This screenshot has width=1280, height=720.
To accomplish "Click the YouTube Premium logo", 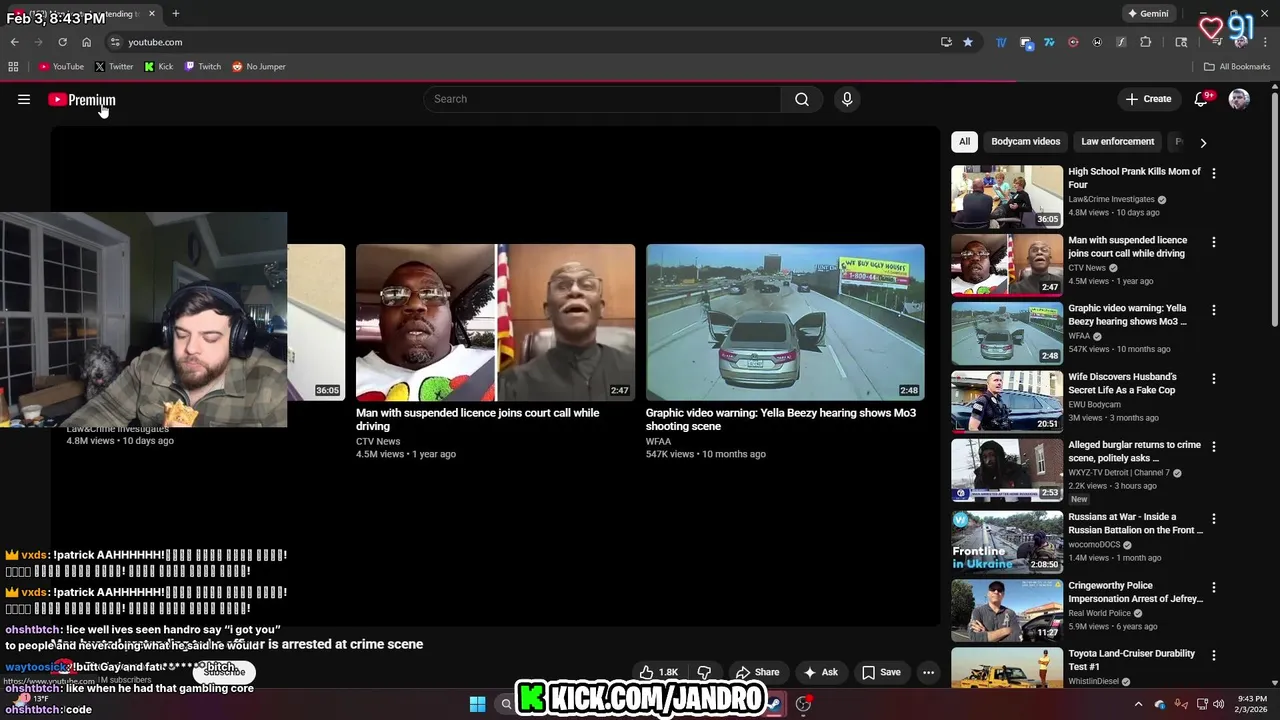I will tap(82, 100).
